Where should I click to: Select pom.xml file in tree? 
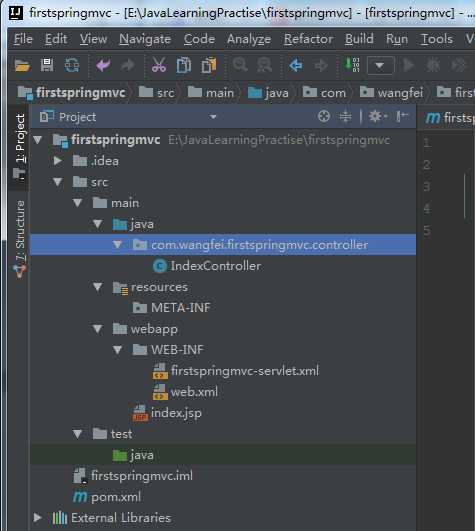click(107, 497)
